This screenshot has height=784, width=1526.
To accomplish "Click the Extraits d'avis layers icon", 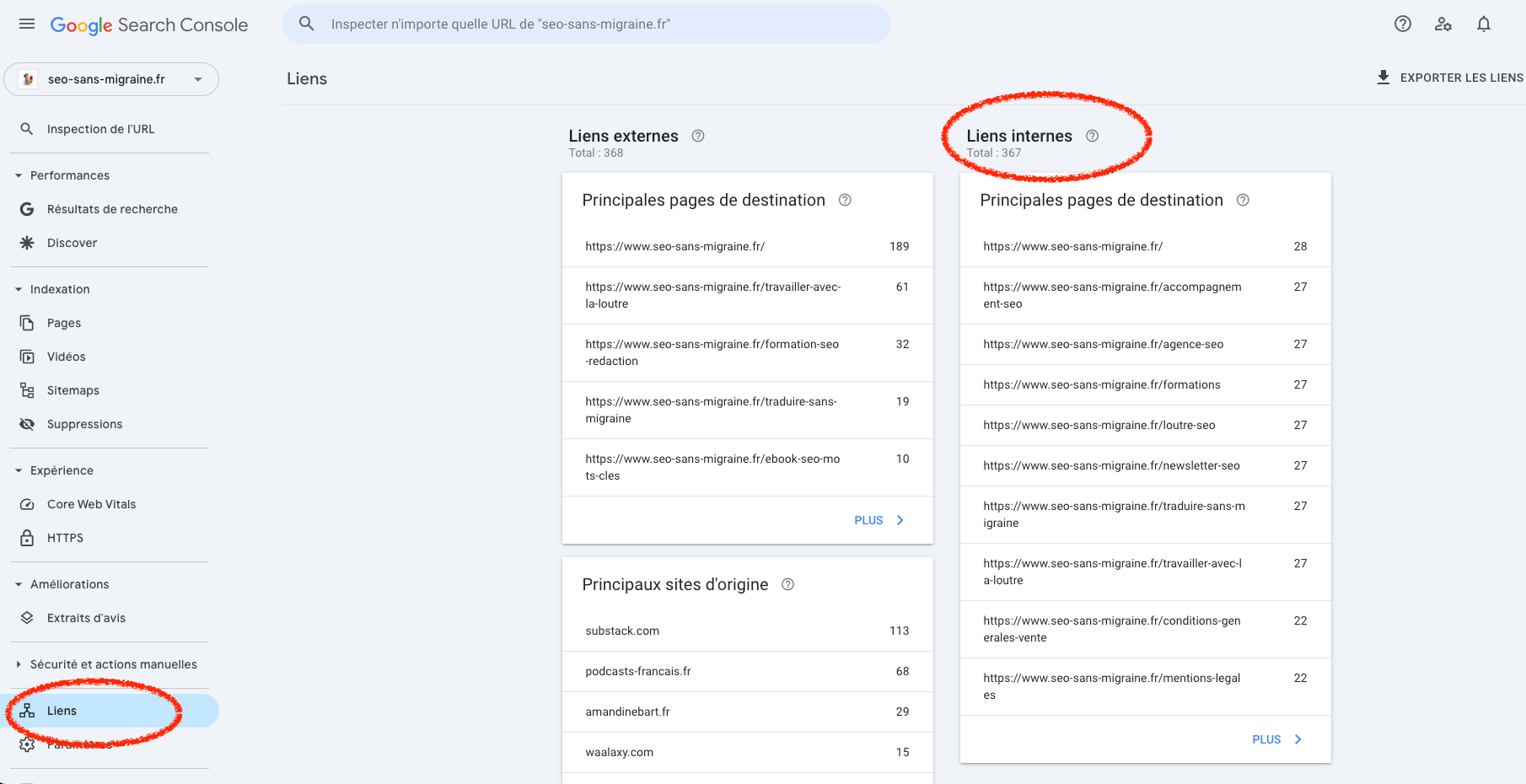I will 27,618.
